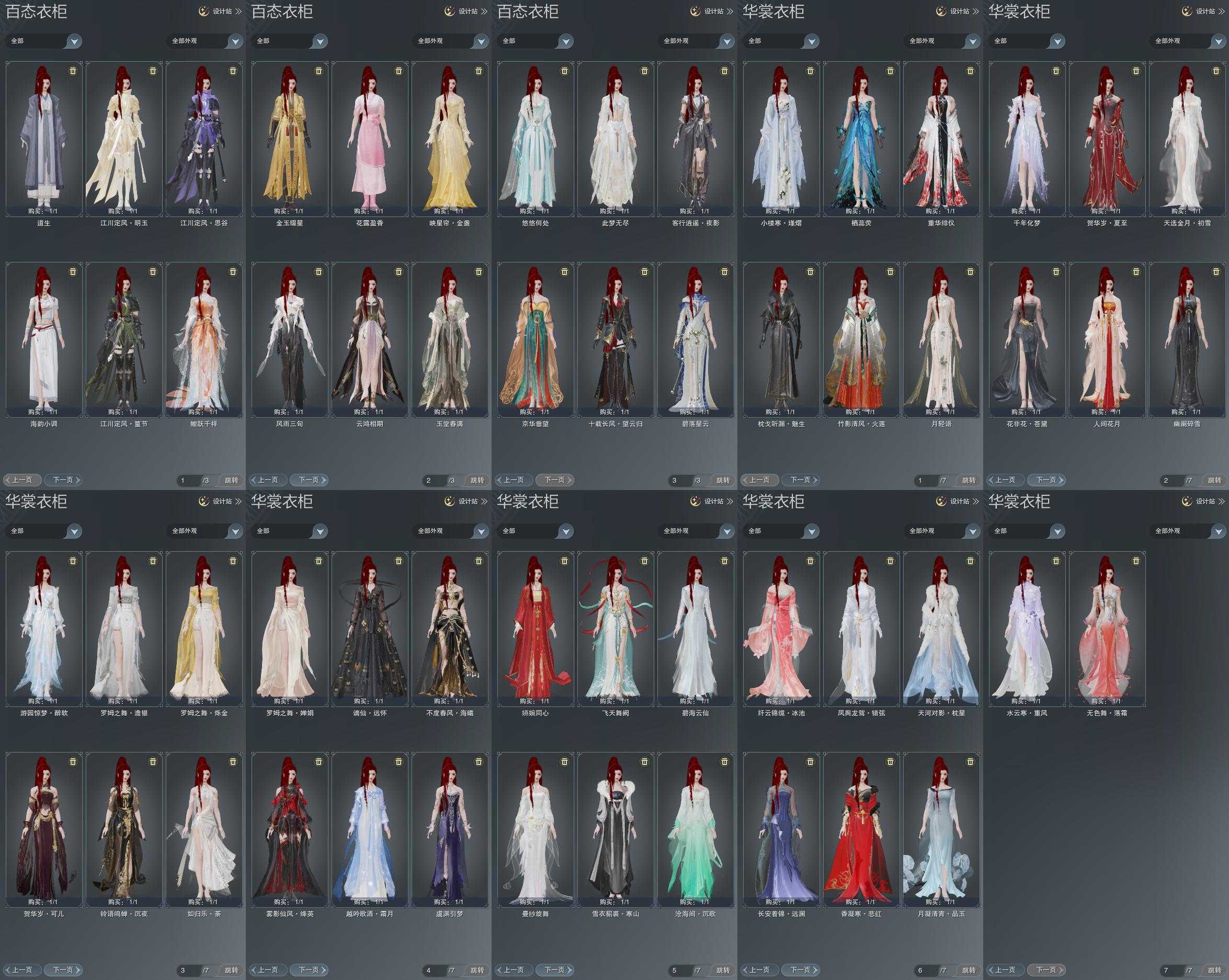Screen dimensions: 1229x980
Task: Select the 沧海间·沉歌 outfit thumbnail
Action: 696,830
